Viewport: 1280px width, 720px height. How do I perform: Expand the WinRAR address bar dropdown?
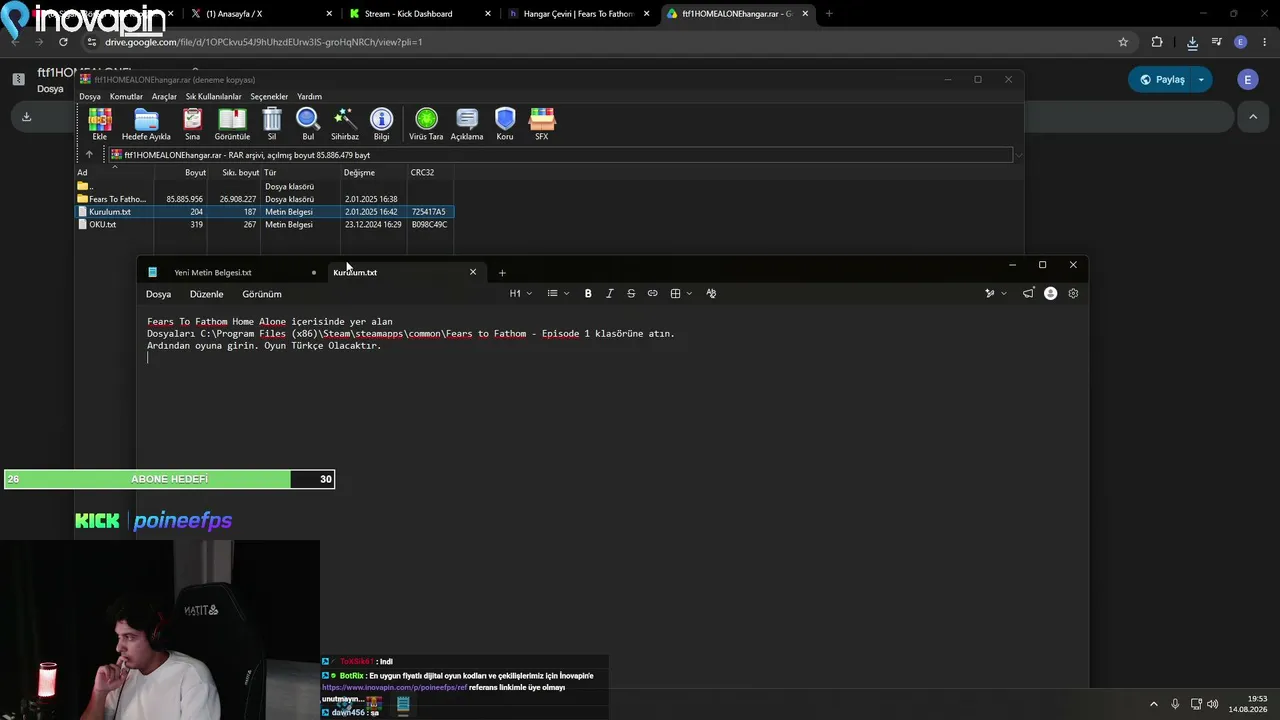pos(1018,155)
